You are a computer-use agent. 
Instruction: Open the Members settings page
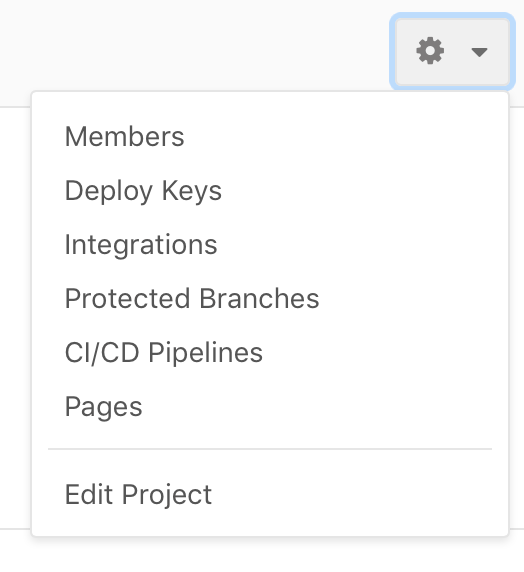pos(124,136)
